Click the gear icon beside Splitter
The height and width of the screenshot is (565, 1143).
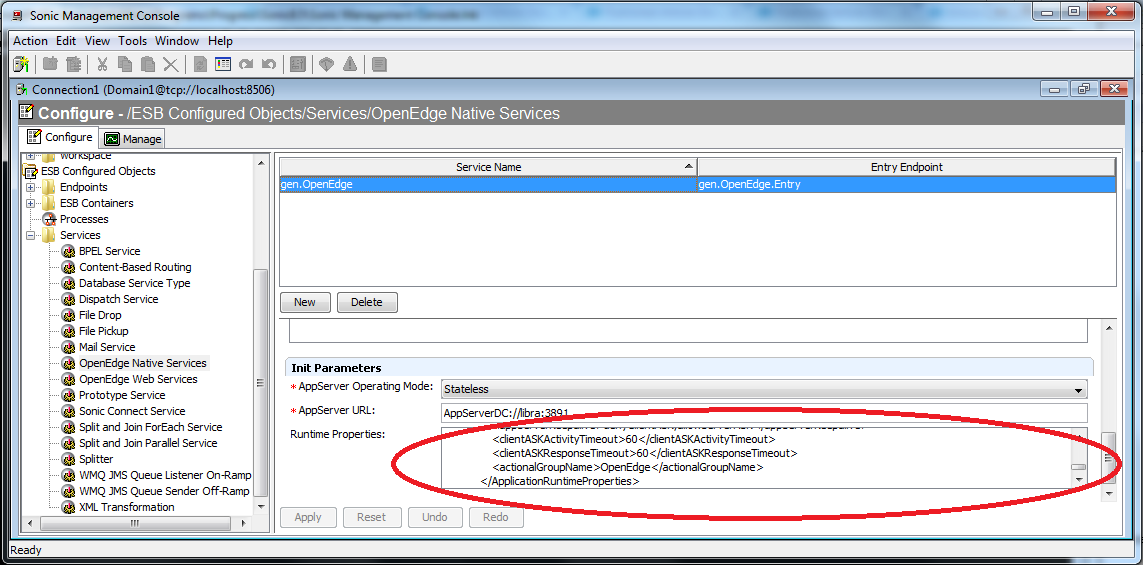[69, 459]
